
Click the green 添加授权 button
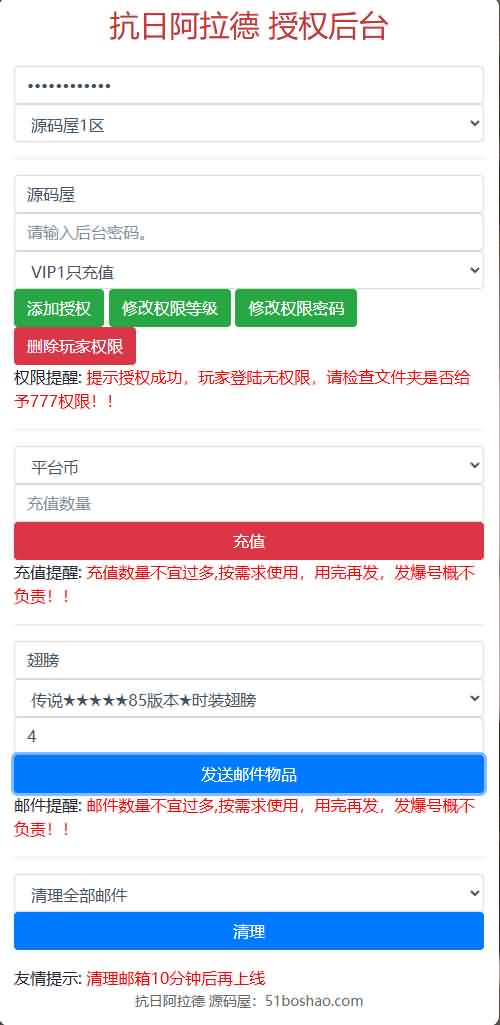(59, 308)
